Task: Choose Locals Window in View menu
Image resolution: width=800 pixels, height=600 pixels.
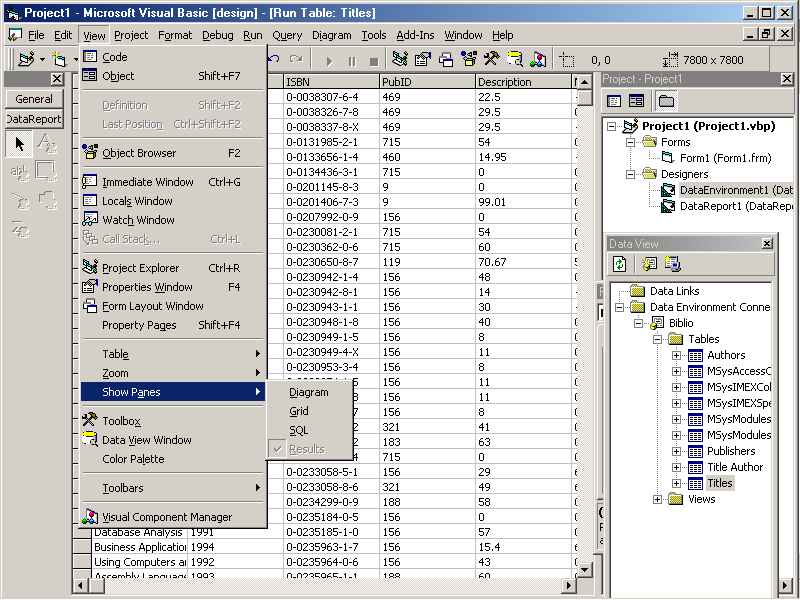Action: point(173,201)
